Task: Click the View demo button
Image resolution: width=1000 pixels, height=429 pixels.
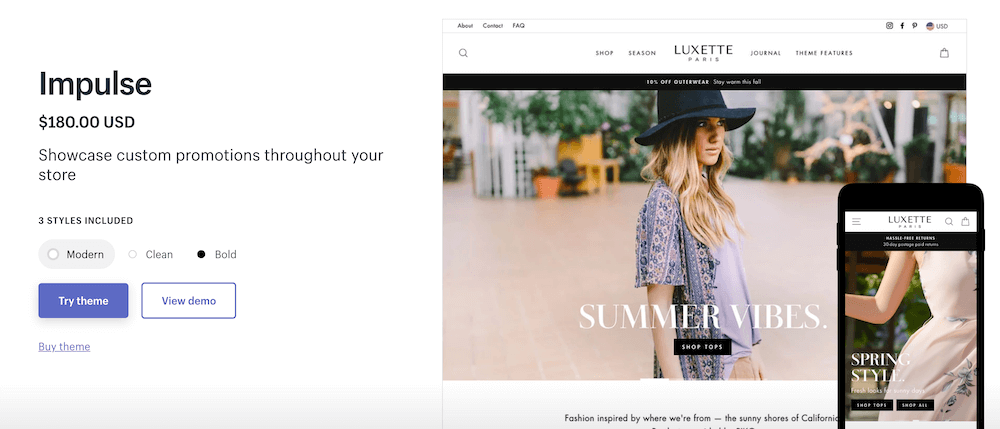Action: click(189, 301)
